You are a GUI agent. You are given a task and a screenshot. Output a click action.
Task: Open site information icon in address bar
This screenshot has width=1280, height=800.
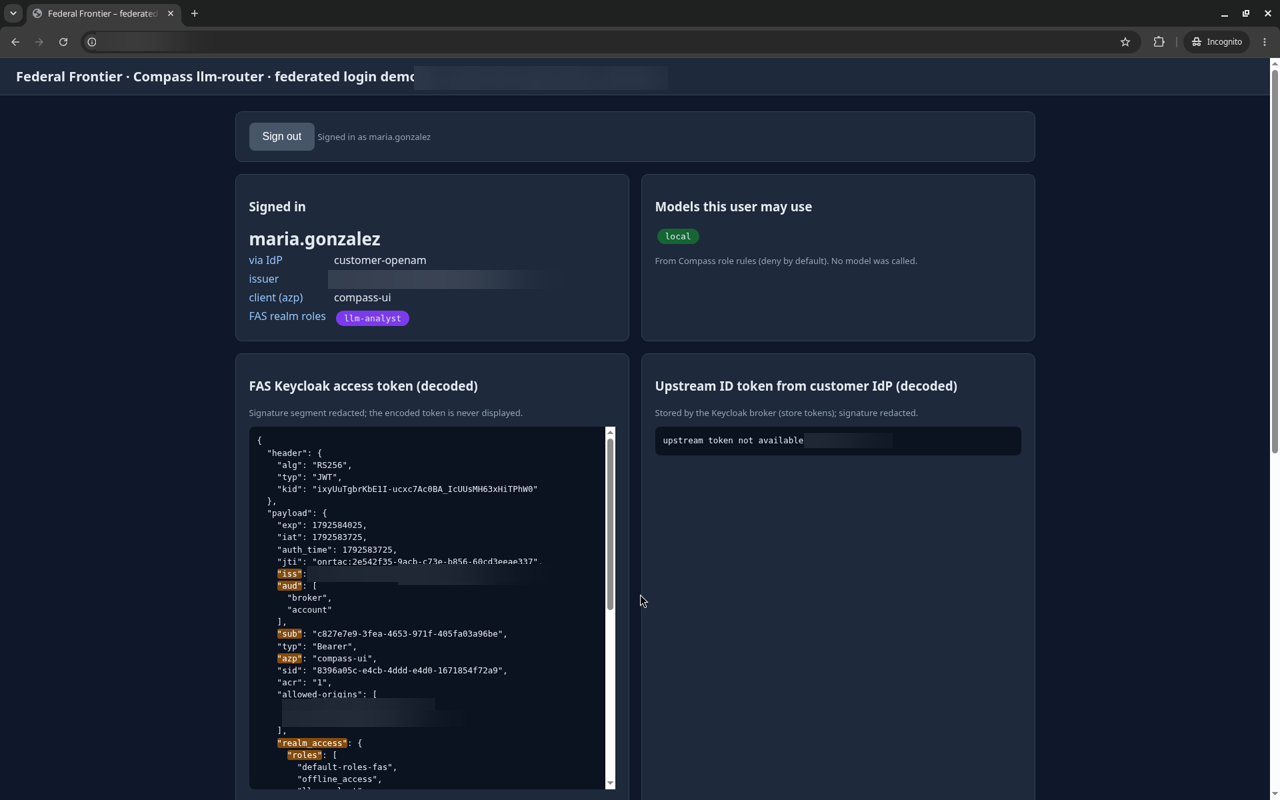92,42
